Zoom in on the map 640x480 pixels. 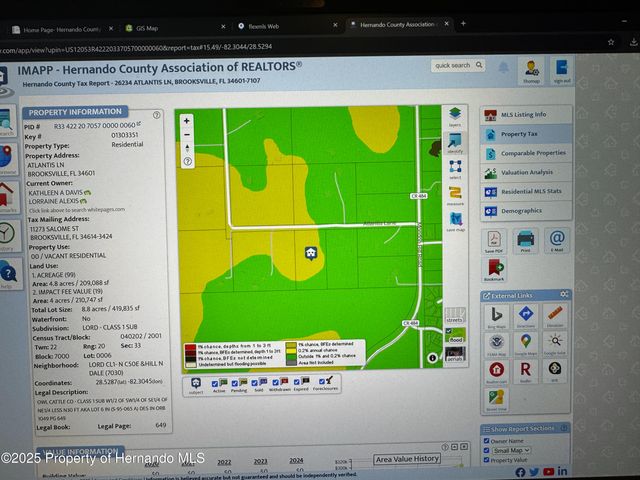point(187,121)
